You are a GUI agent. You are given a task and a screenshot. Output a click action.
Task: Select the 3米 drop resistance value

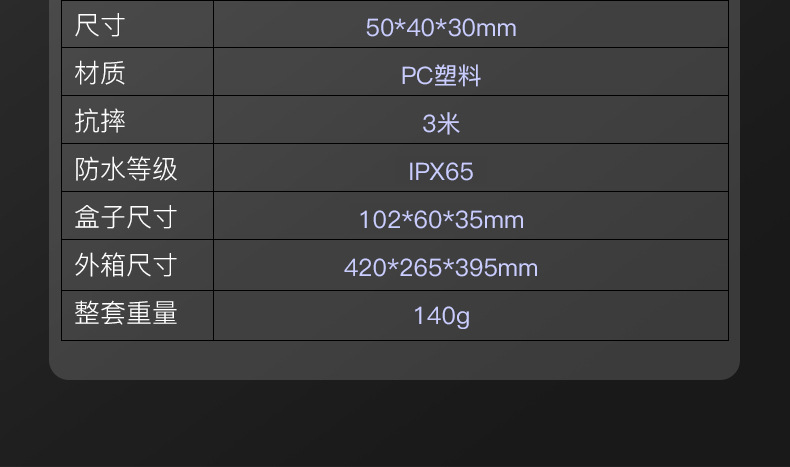(x=441, y=124)
